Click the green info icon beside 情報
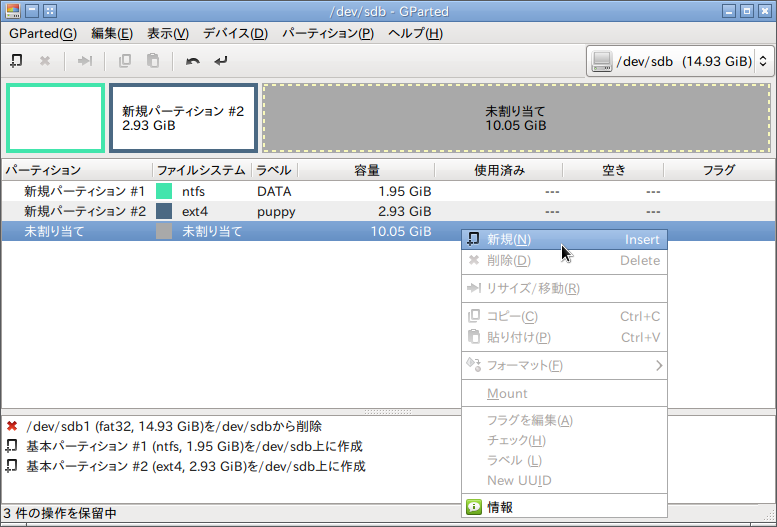The image size is (777, 527). (474, 507)
